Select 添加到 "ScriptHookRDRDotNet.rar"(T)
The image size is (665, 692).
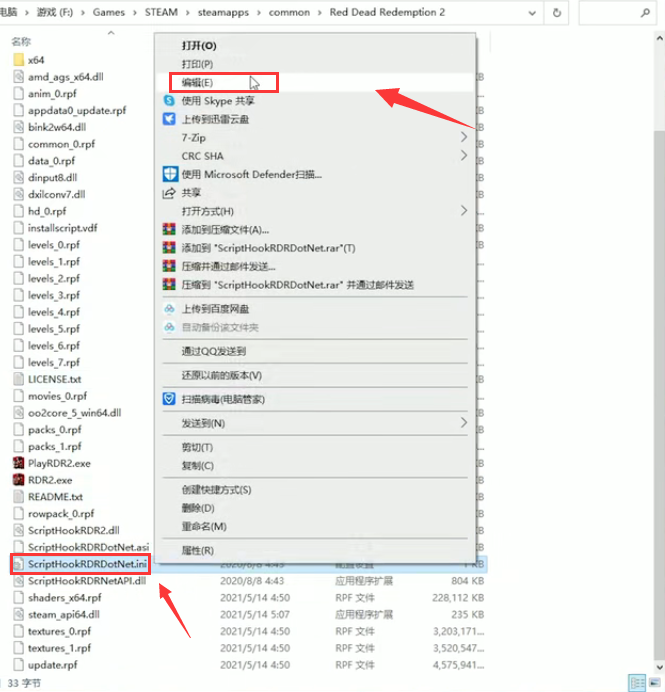click(x=268, y=248)
